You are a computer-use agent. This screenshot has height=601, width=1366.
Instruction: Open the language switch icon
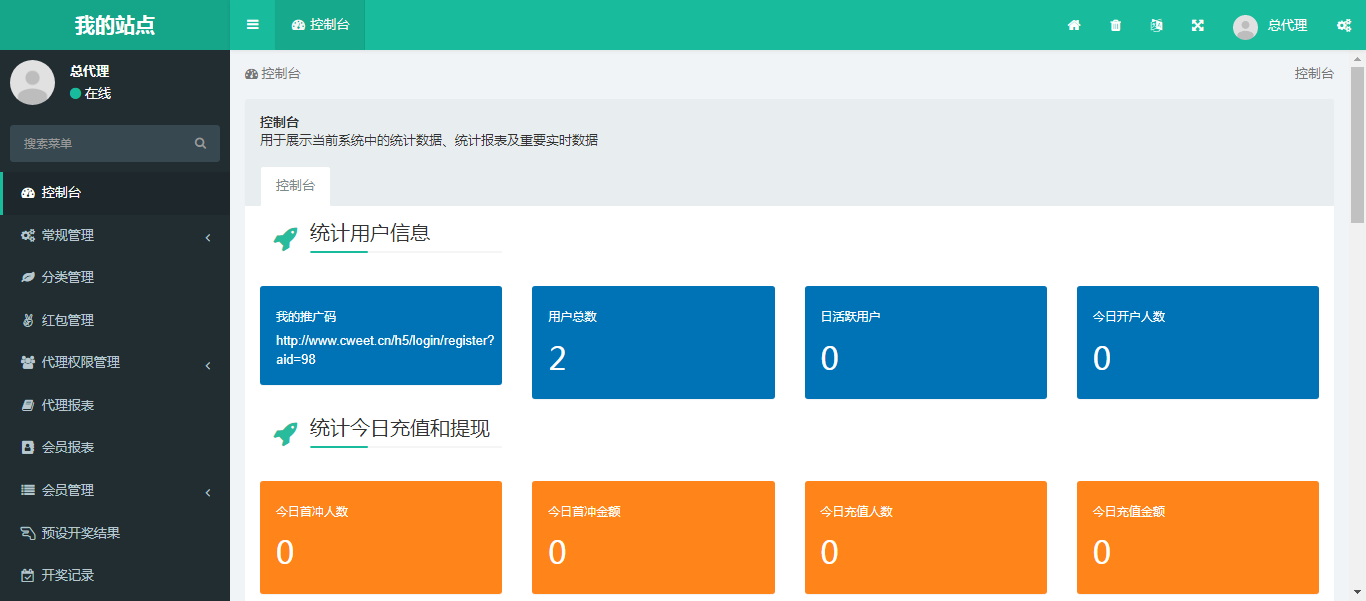(1156, 25)
